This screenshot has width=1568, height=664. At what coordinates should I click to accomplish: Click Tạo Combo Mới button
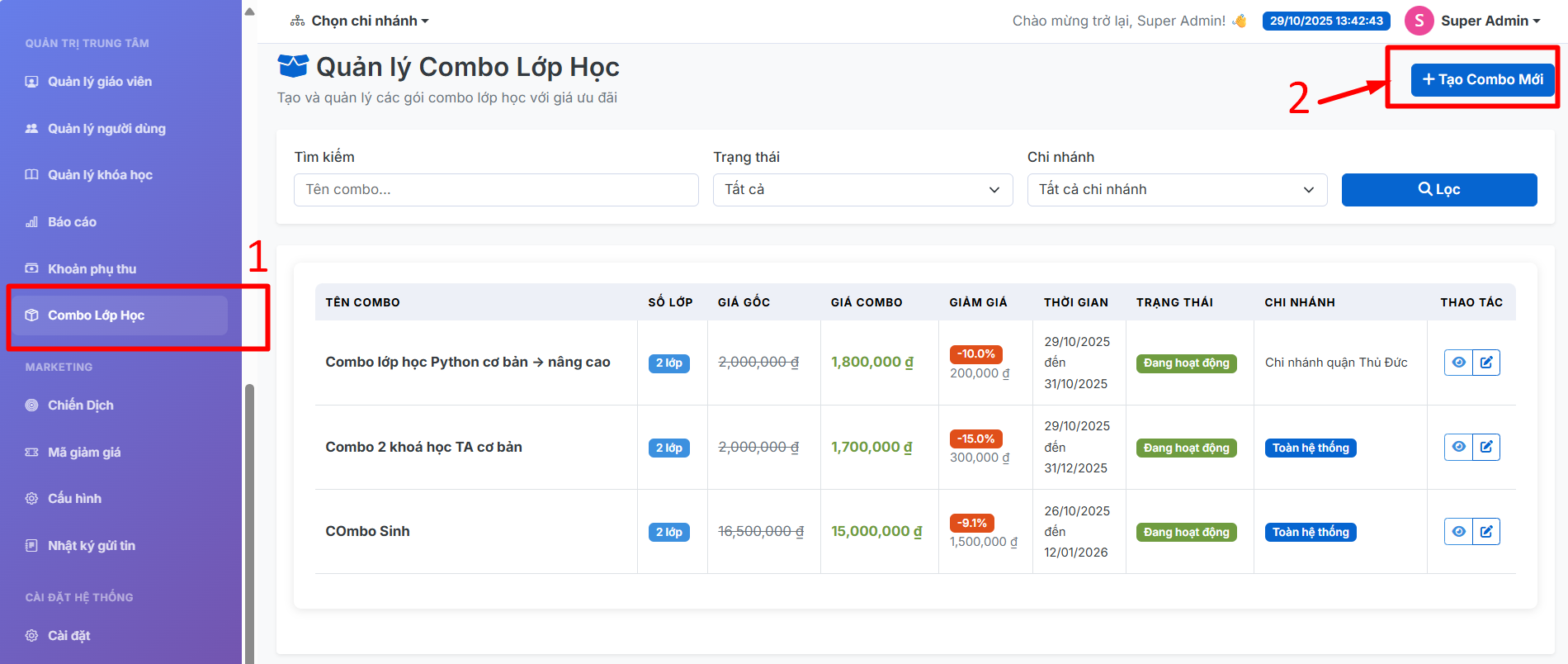point(1482,79)
